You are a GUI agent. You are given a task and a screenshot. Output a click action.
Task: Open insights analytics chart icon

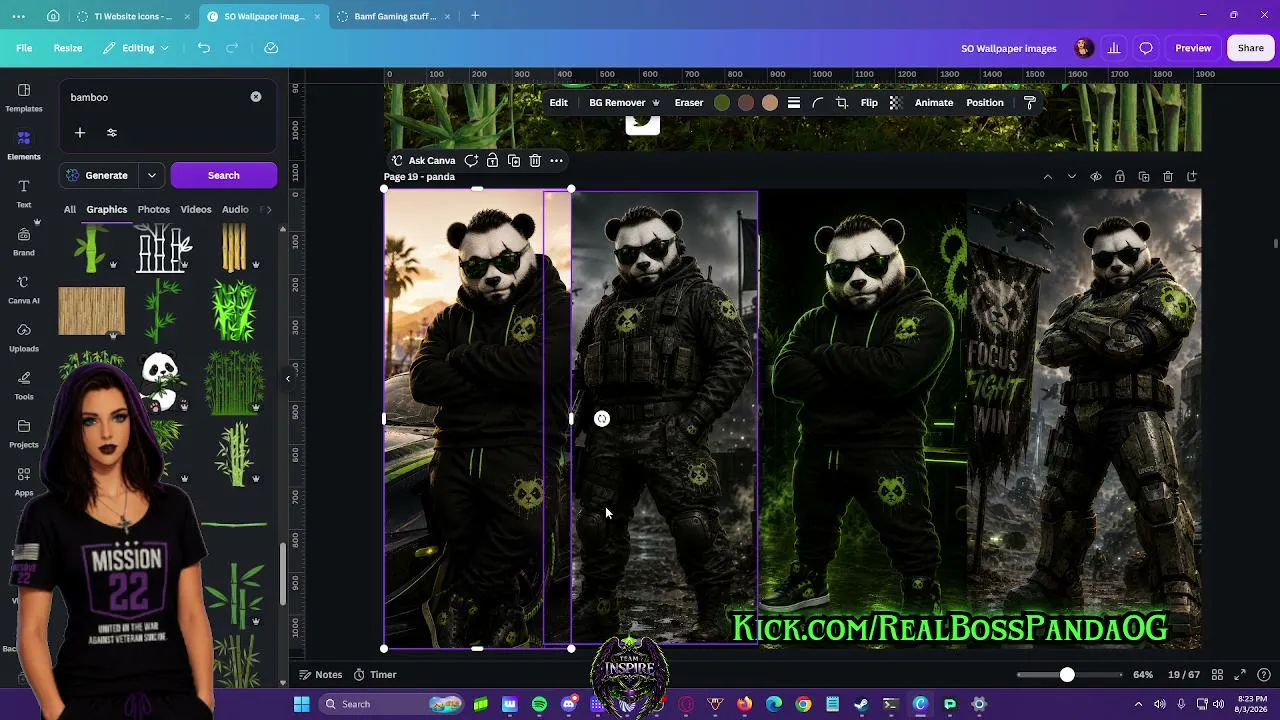pos(1114,48)
